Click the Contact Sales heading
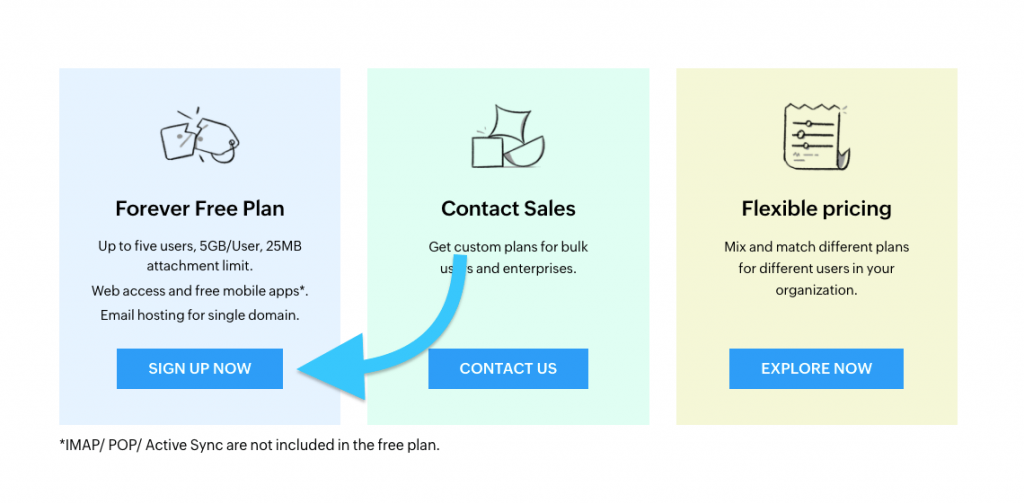 point(508,209)
